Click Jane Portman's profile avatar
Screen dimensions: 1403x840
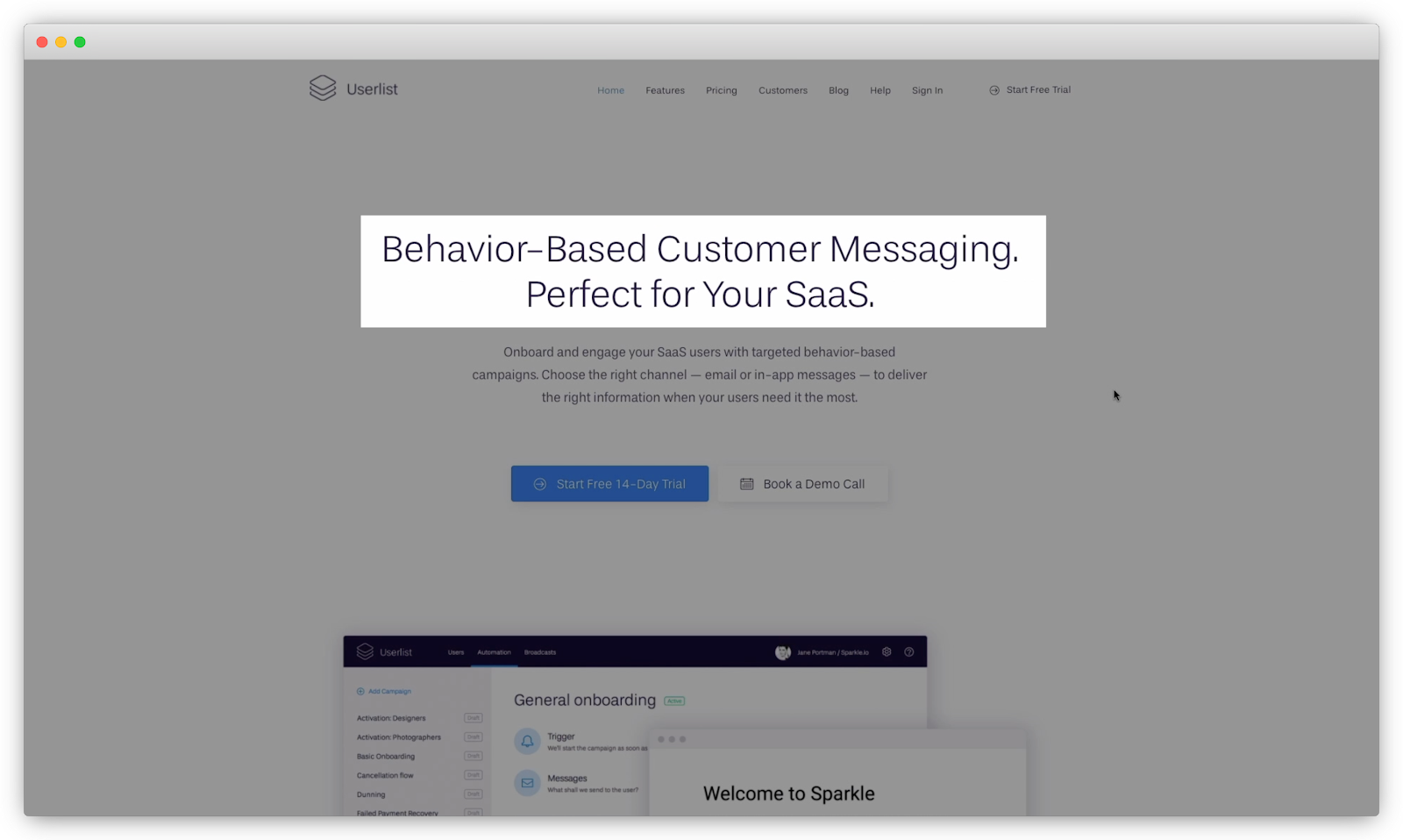[784, 652]
